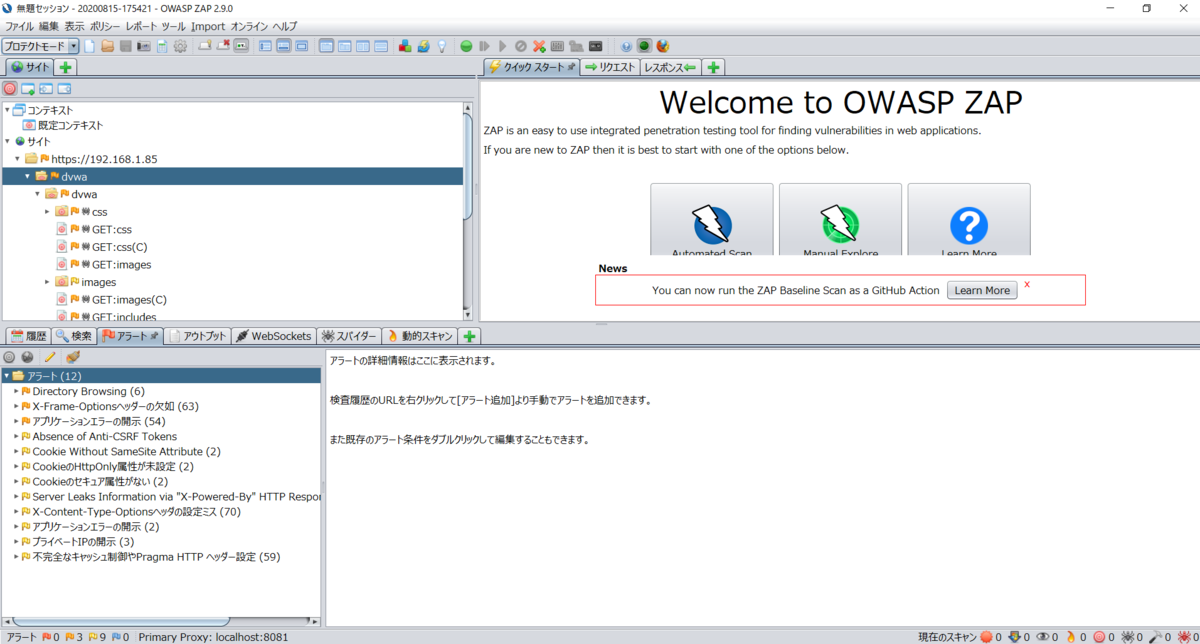Viewport: 1200px width, 644px height.
Task: Open the Import menu
Action: [208, 26]
